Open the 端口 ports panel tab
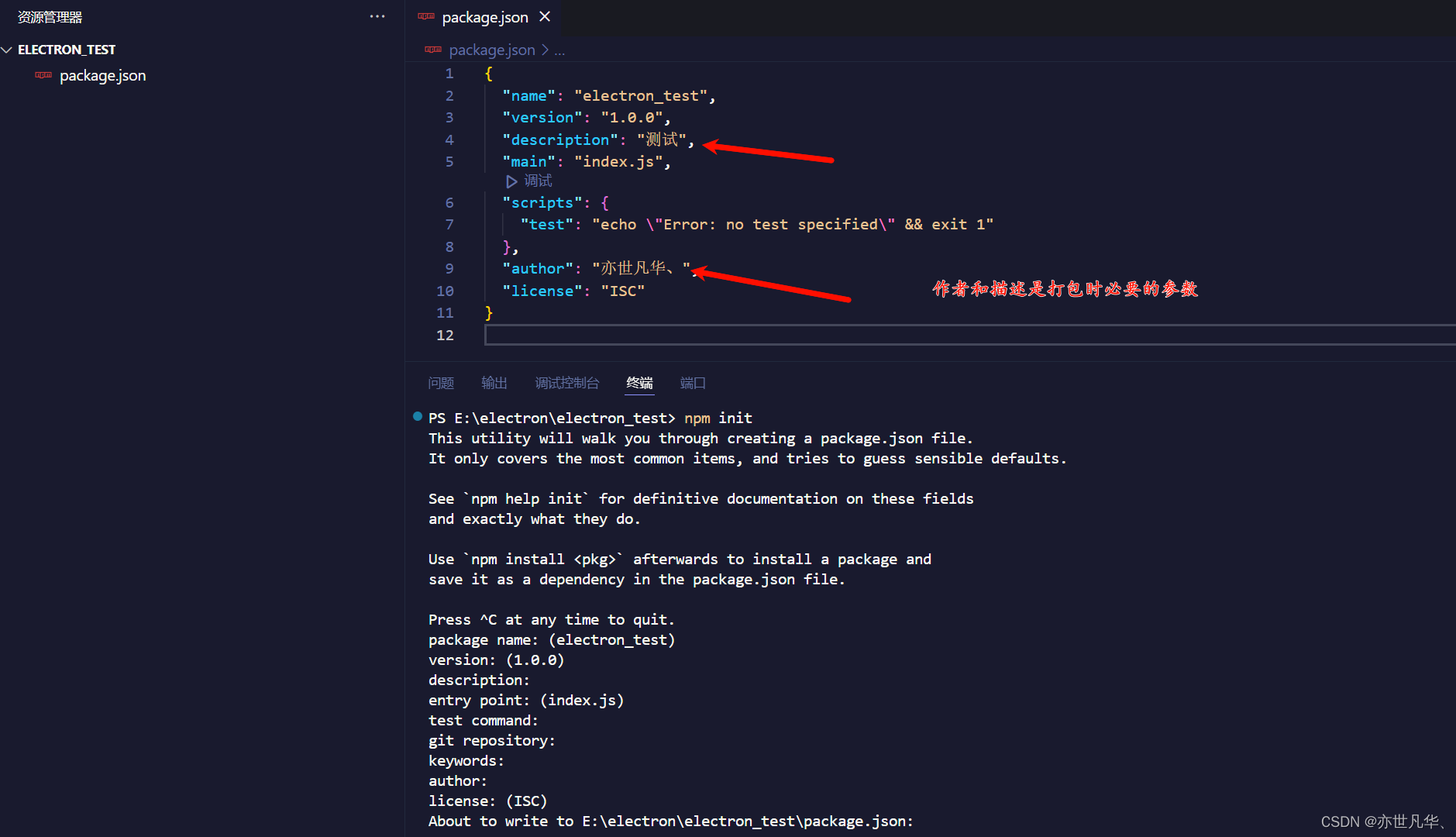The image size is (1456, 837). pyautogui.click(x=693, y=383)
